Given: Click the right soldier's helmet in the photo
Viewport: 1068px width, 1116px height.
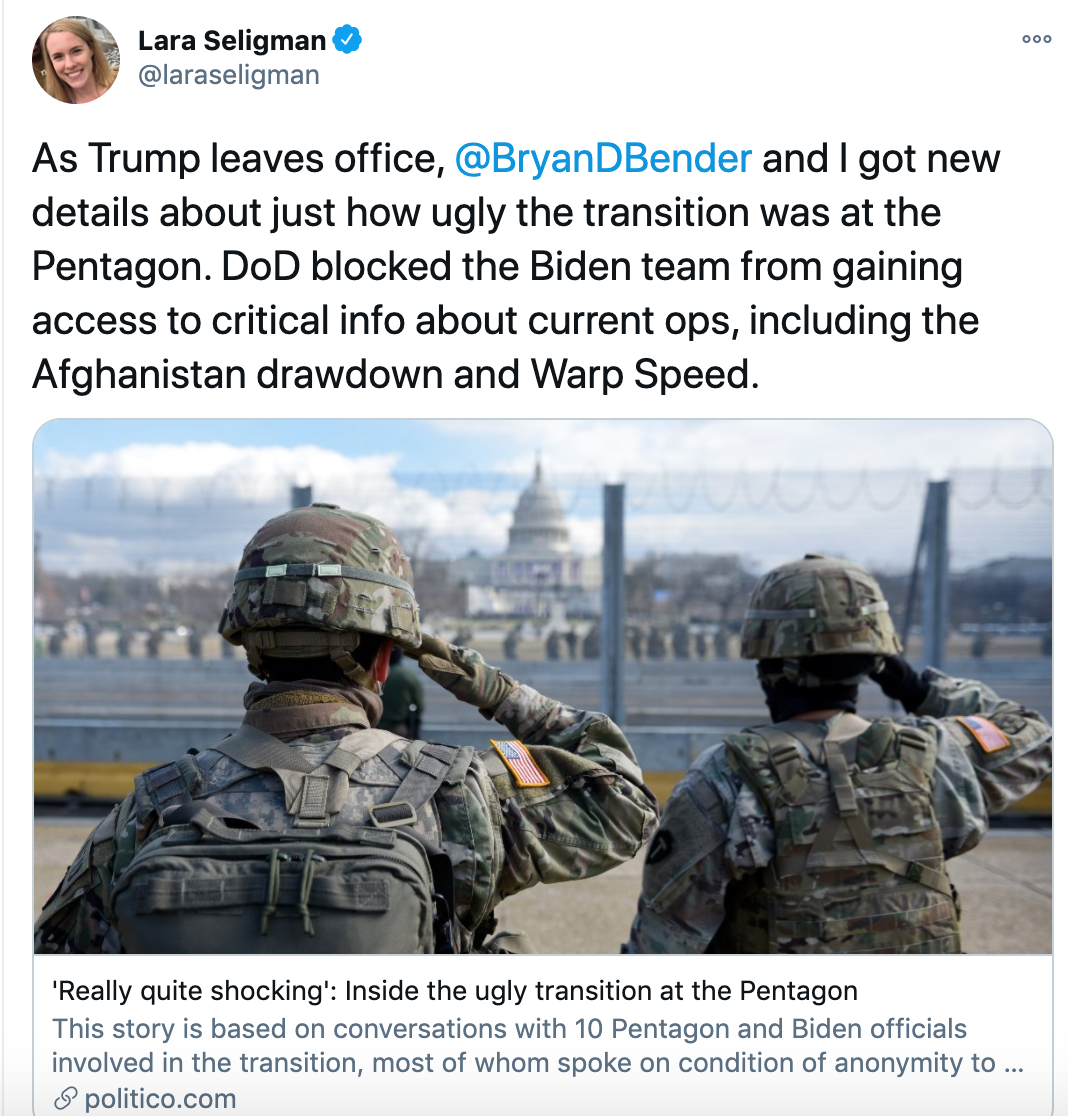Looking at the screenshot, I should [x=820, y=606].
